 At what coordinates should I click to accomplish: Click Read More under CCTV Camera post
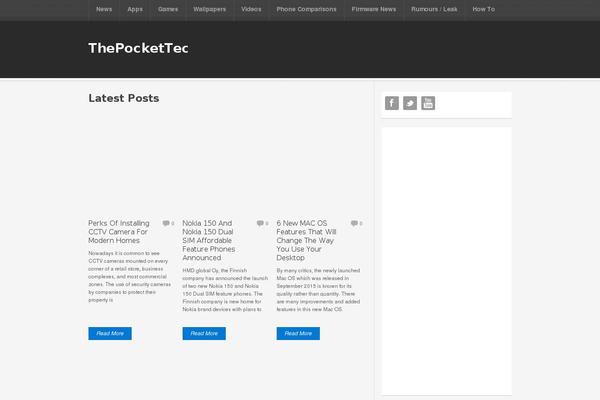coord(110,333)
